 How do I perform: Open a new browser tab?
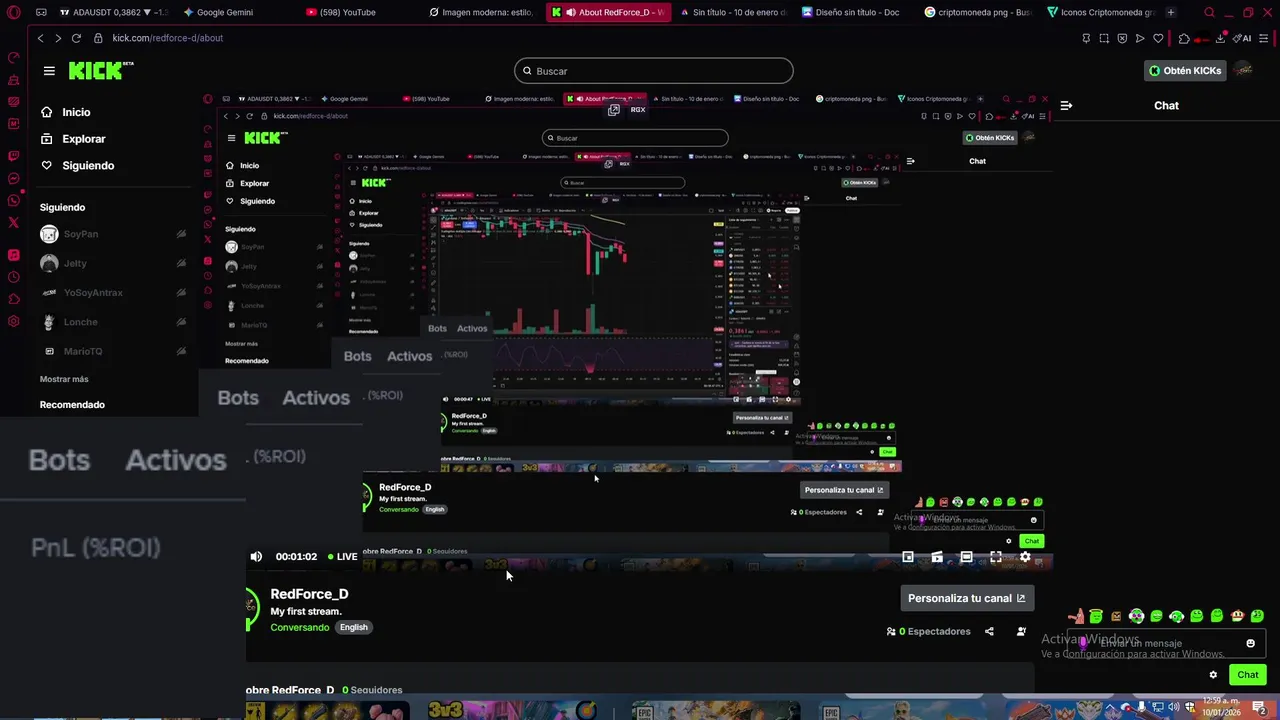1170,12
